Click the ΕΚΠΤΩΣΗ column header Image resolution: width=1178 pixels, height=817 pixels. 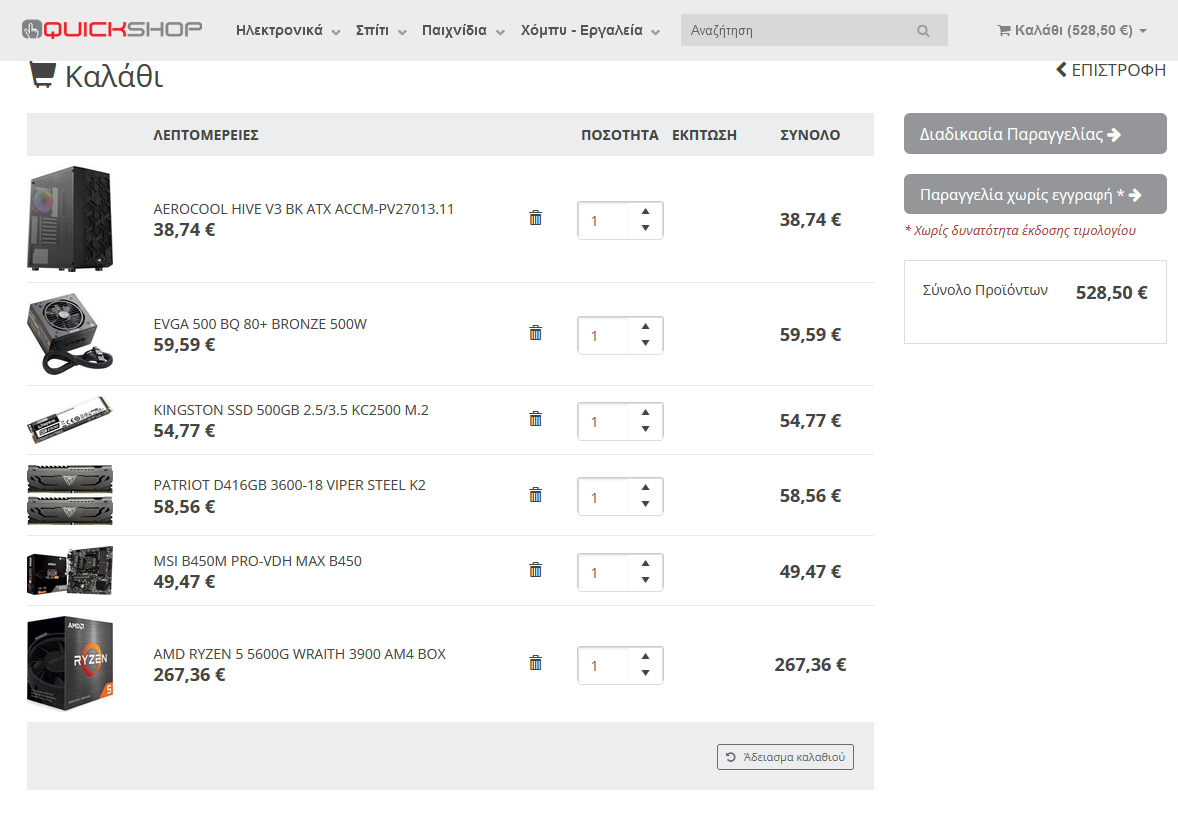pos(704,135)
